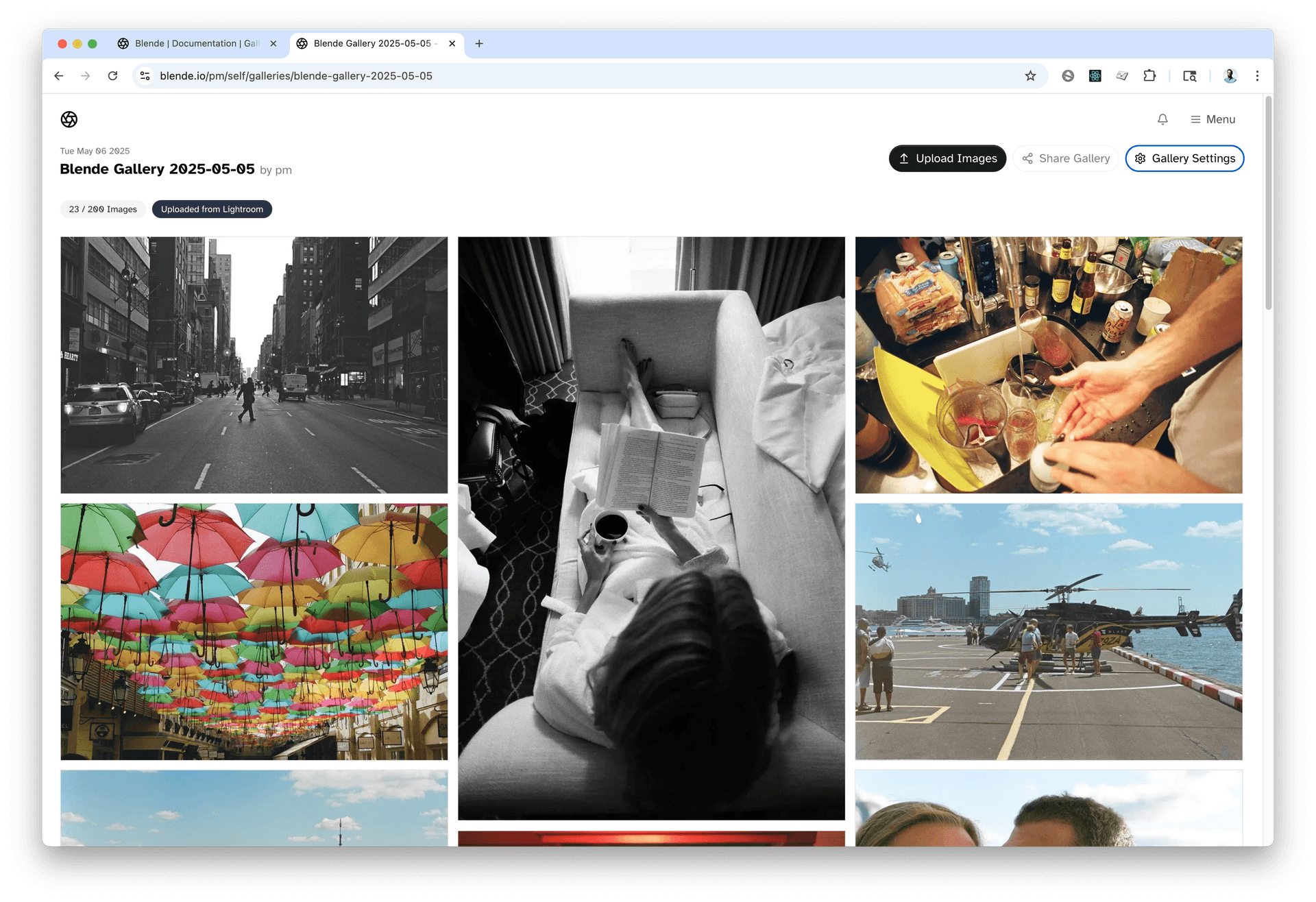Viewport: 1316px width, 902px height.
Task: Bookmark this page with the star icon
Action: click(1030, 76)
